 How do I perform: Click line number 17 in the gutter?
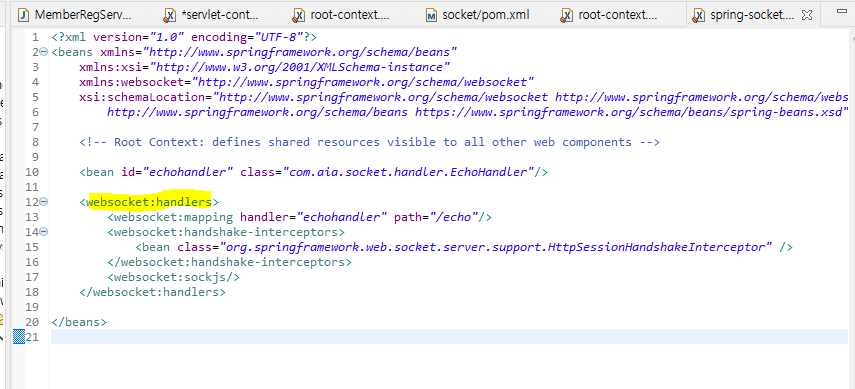[32, 277]
